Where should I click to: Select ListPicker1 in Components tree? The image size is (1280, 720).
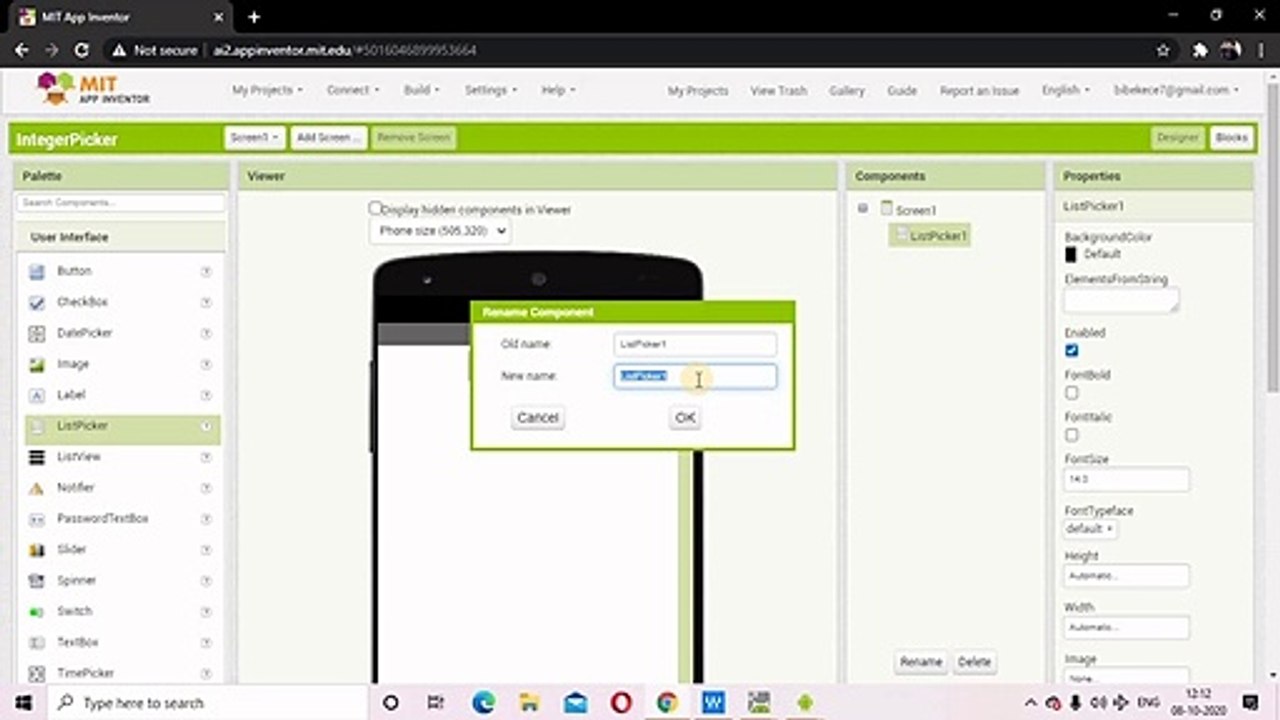(930, 236)
